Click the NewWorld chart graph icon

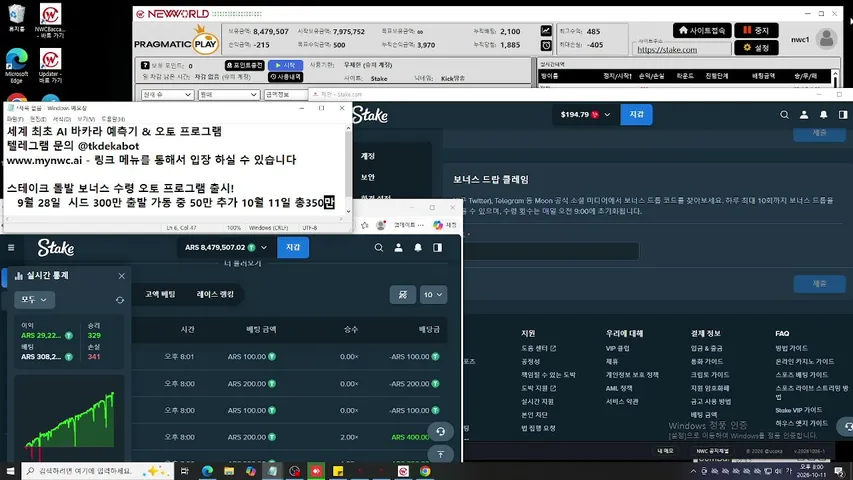click(x=546, y=31)
